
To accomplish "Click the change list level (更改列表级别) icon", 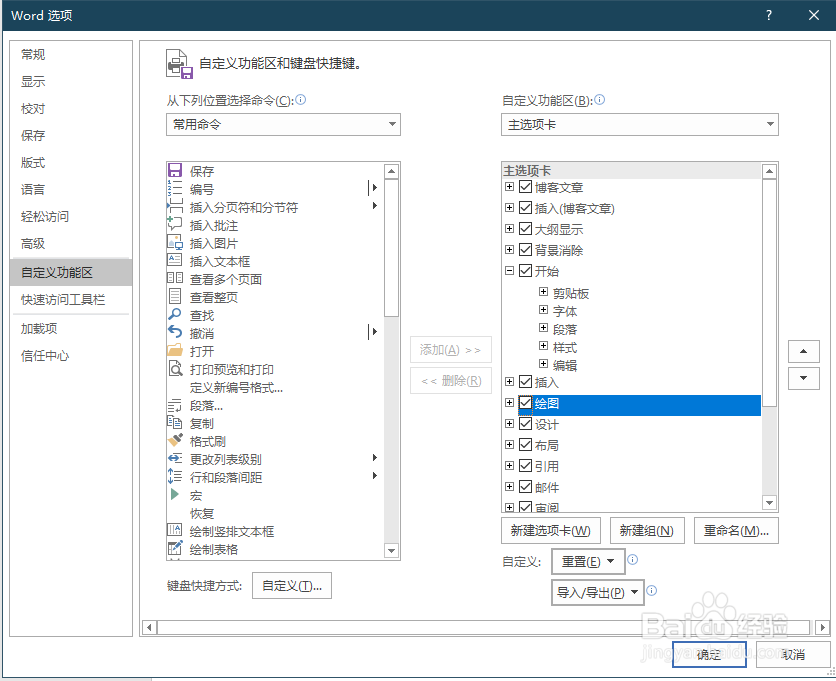I will [x=175, y=459].
